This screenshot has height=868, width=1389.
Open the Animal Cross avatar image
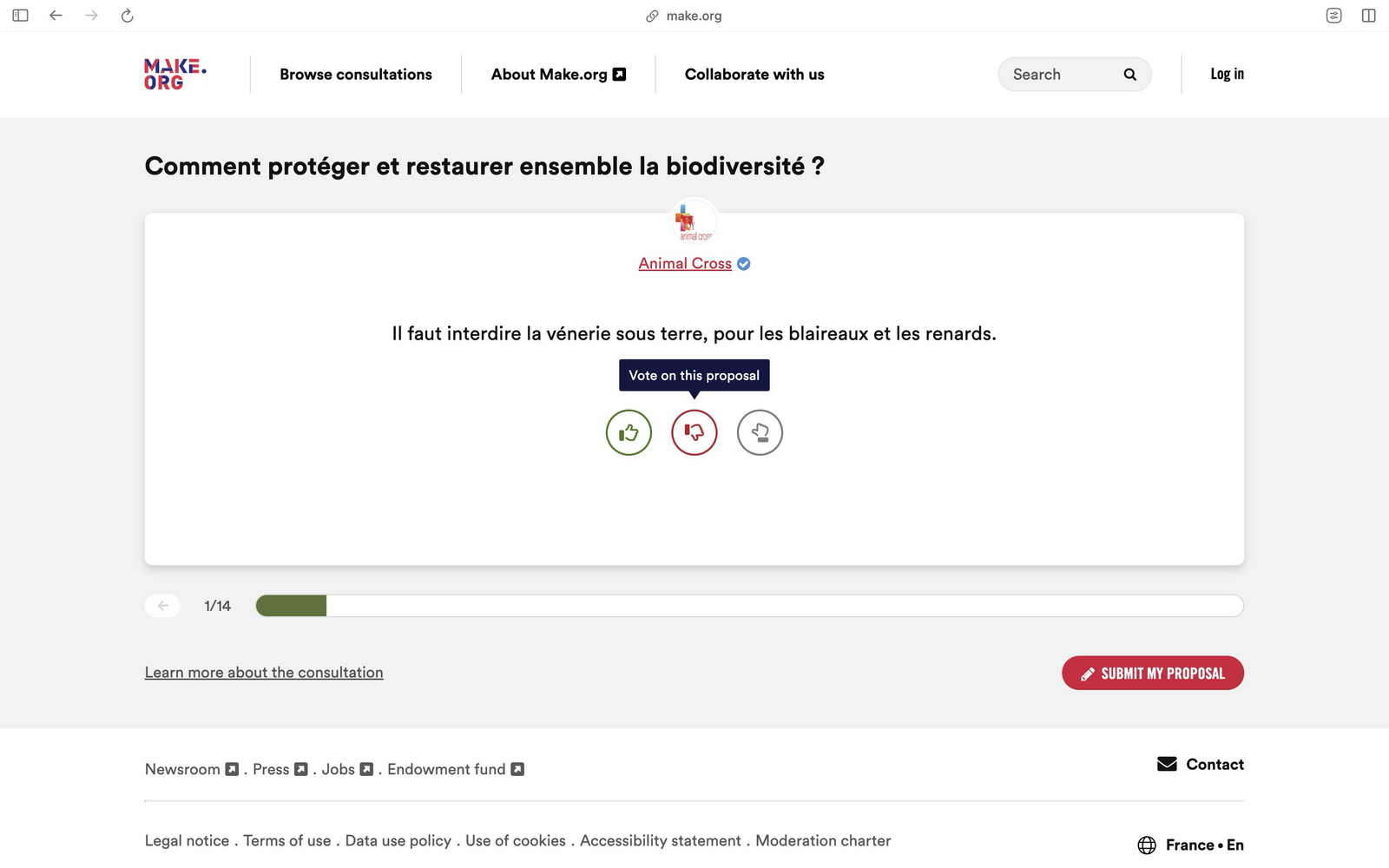coord(694,222)
